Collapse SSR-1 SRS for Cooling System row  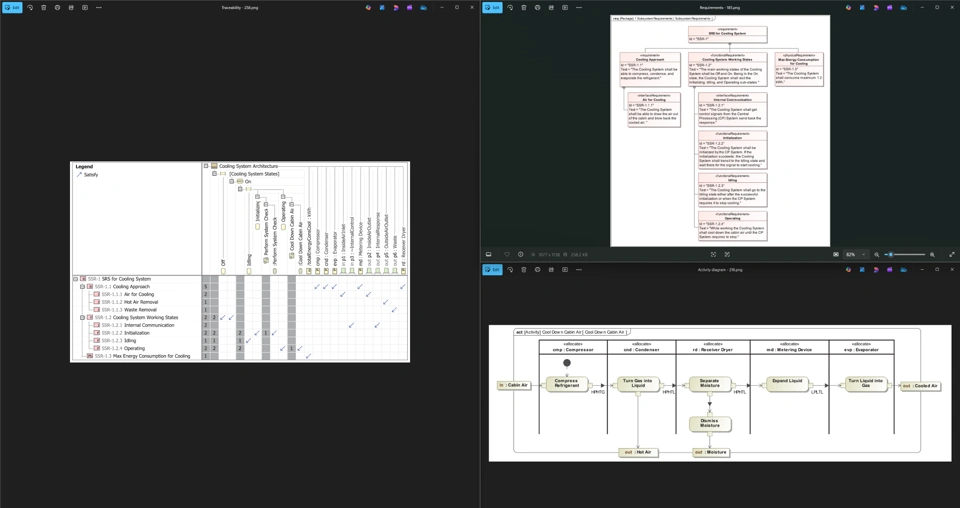[x=75, y=278]
